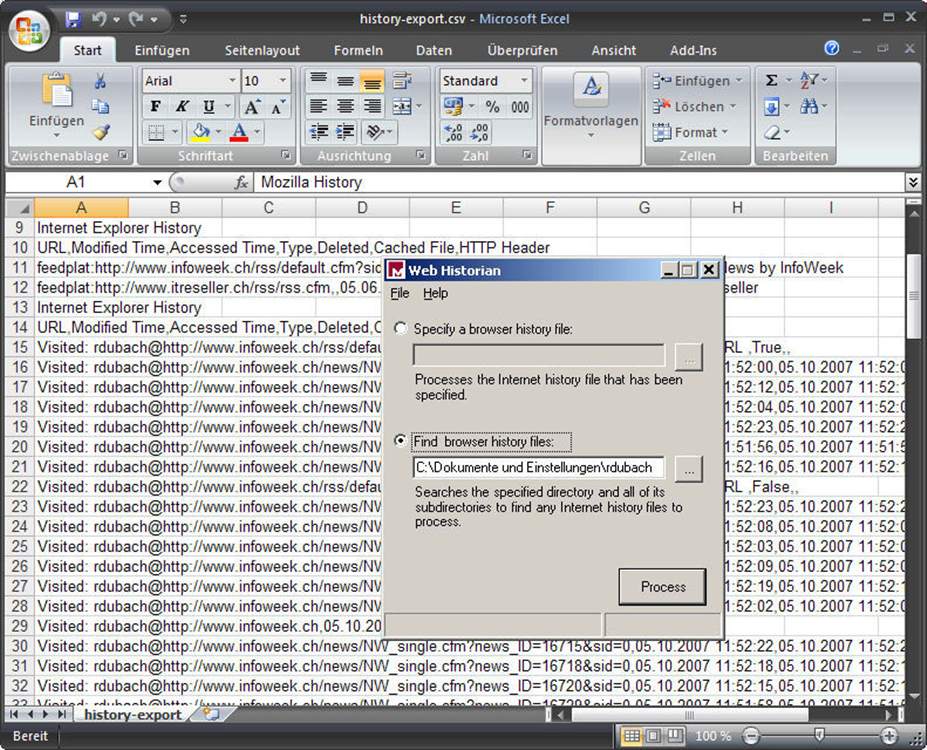Open the Help menu in Web Historian
The image size is (927, 750).
(x=435, y=293)
